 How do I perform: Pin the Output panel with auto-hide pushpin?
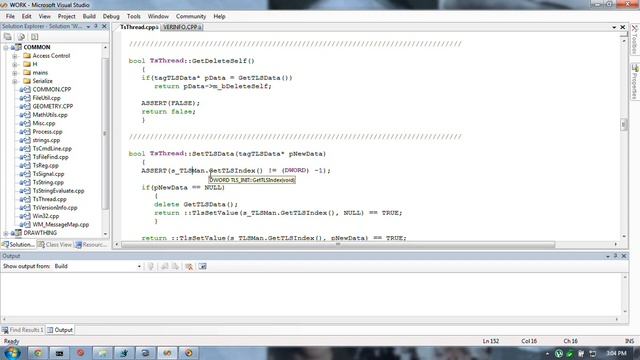coord(616,256)
